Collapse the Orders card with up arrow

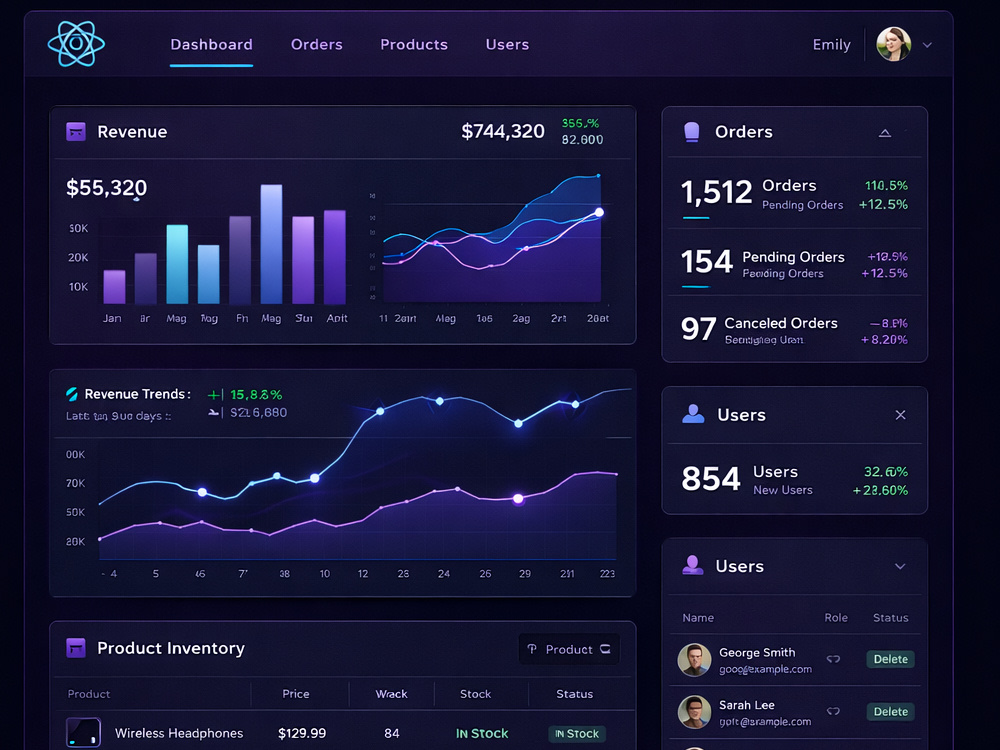click(885, 133)
